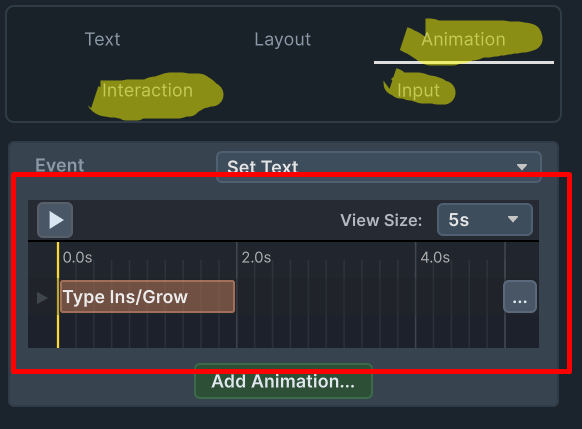Open the three-dots track options button
Image resolution: width=582 pixels, height=429 pixels.
(x=520, y=297)
